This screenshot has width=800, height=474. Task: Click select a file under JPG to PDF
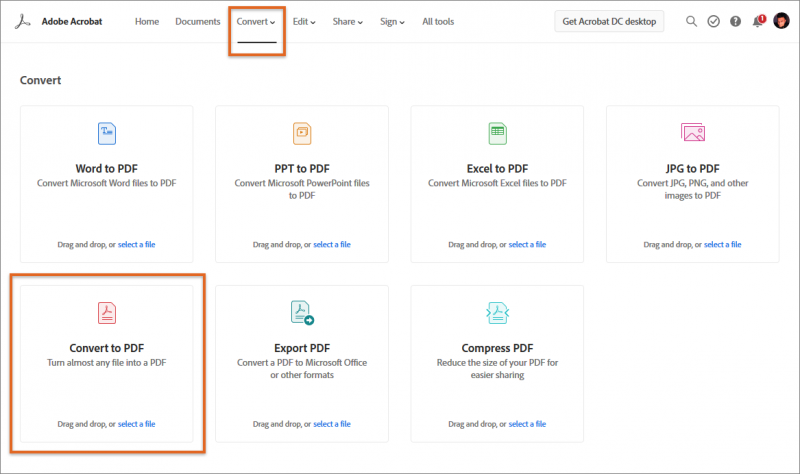click(723, 244)
